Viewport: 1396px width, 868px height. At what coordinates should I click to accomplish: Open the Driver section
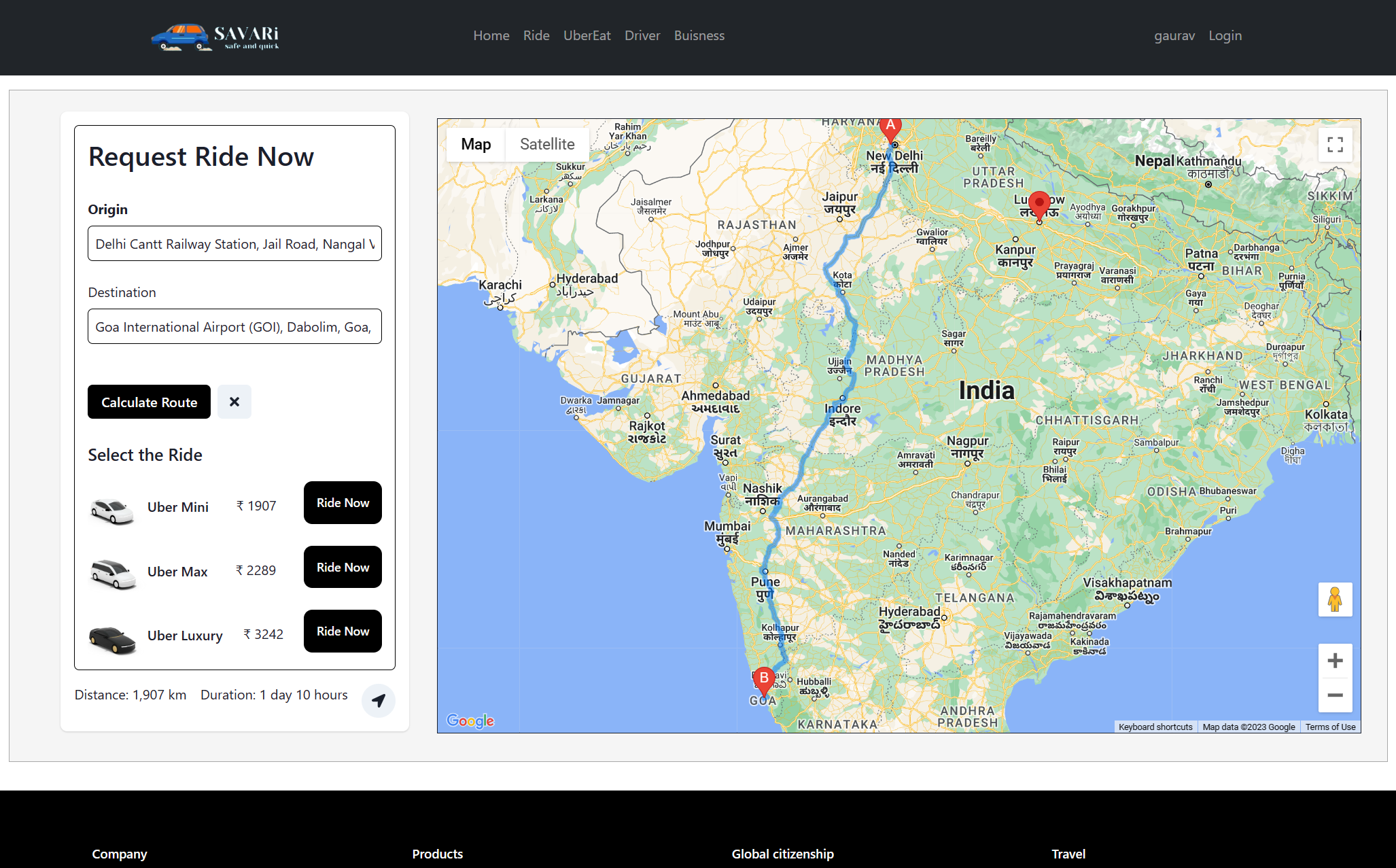pyautogui.click(x=642, y=35)
